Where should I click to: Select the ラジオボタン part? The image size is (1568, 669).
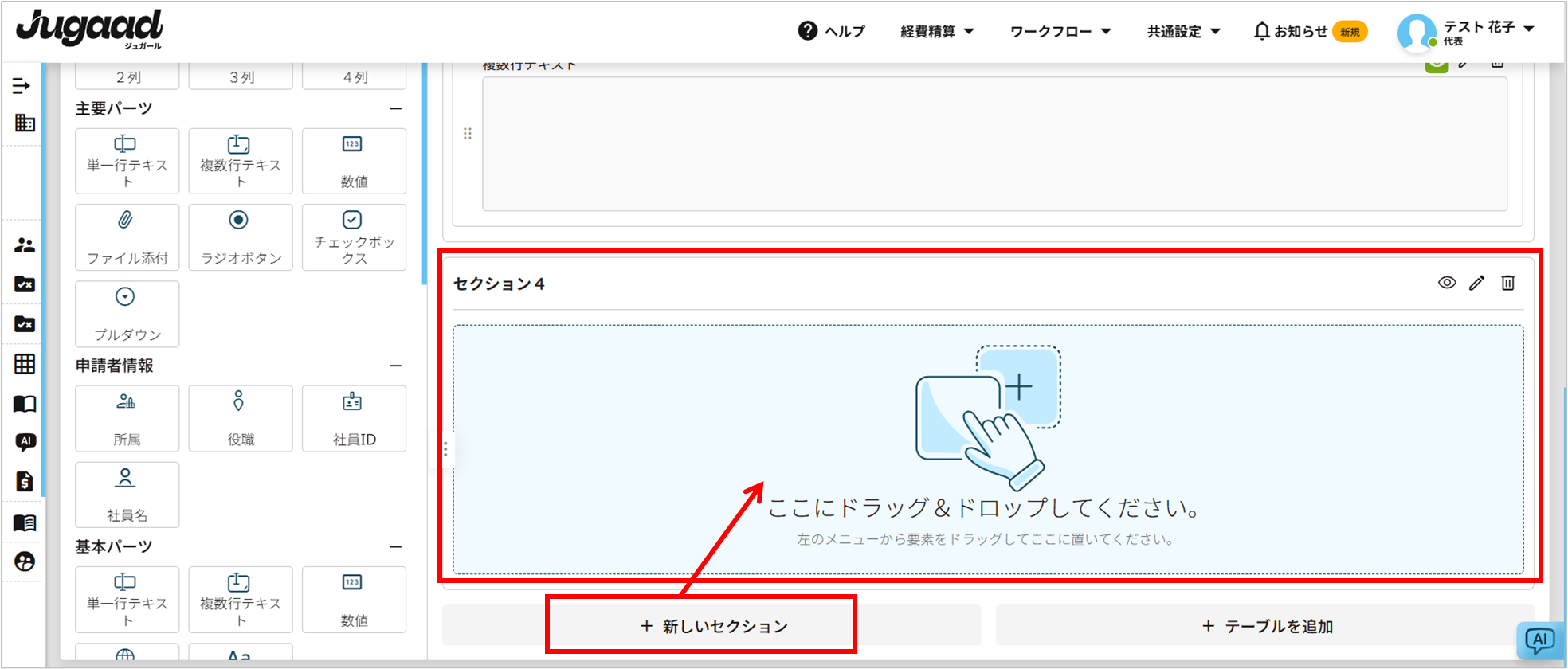(x=241, y=237)
